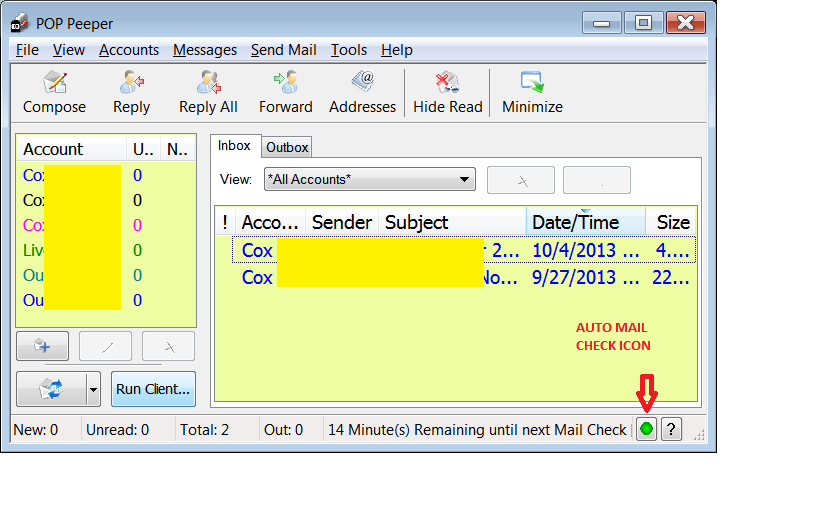Click the priority exclamation column header
Image resolution: width=830 pixels, height=519 pixels.
[x=225, y=222]
